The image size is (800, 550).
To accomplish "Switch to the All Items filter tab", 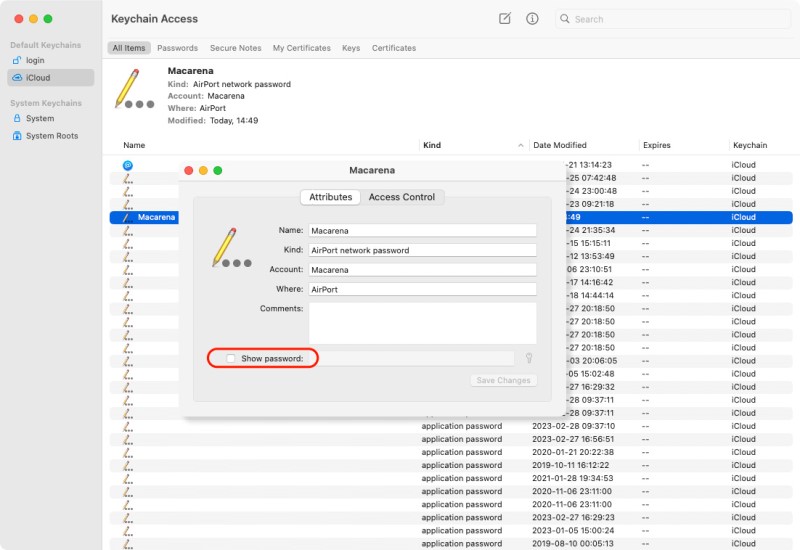I will pos(129,48).
